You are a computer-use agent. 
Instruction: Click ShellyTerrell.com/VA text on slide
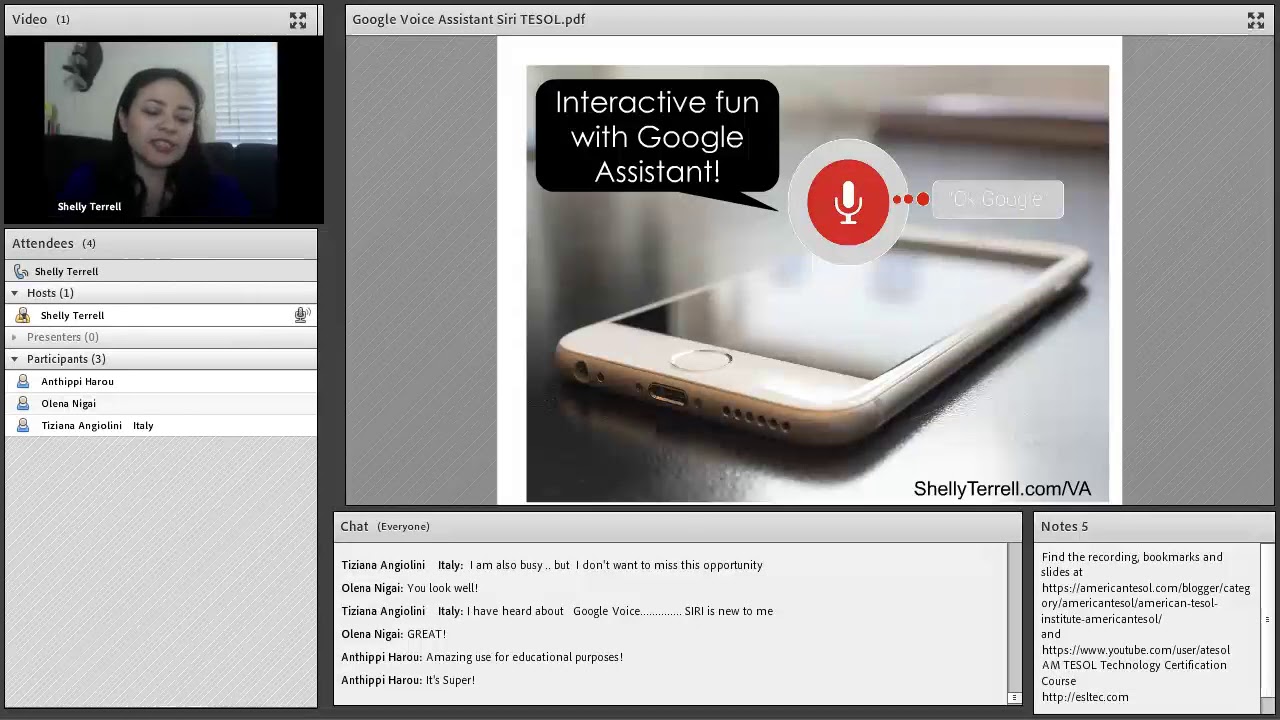1002,488
